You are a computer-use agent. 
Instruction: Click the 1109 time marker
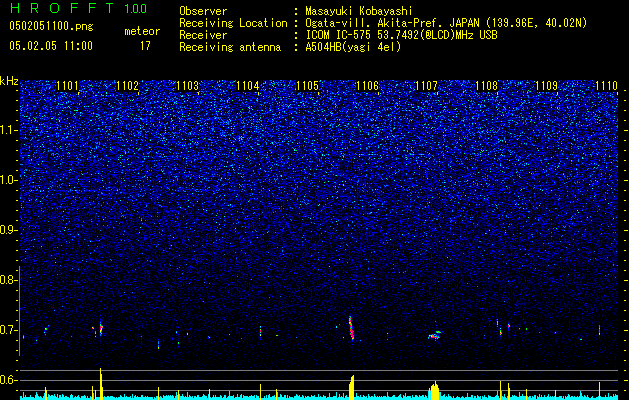547,86
